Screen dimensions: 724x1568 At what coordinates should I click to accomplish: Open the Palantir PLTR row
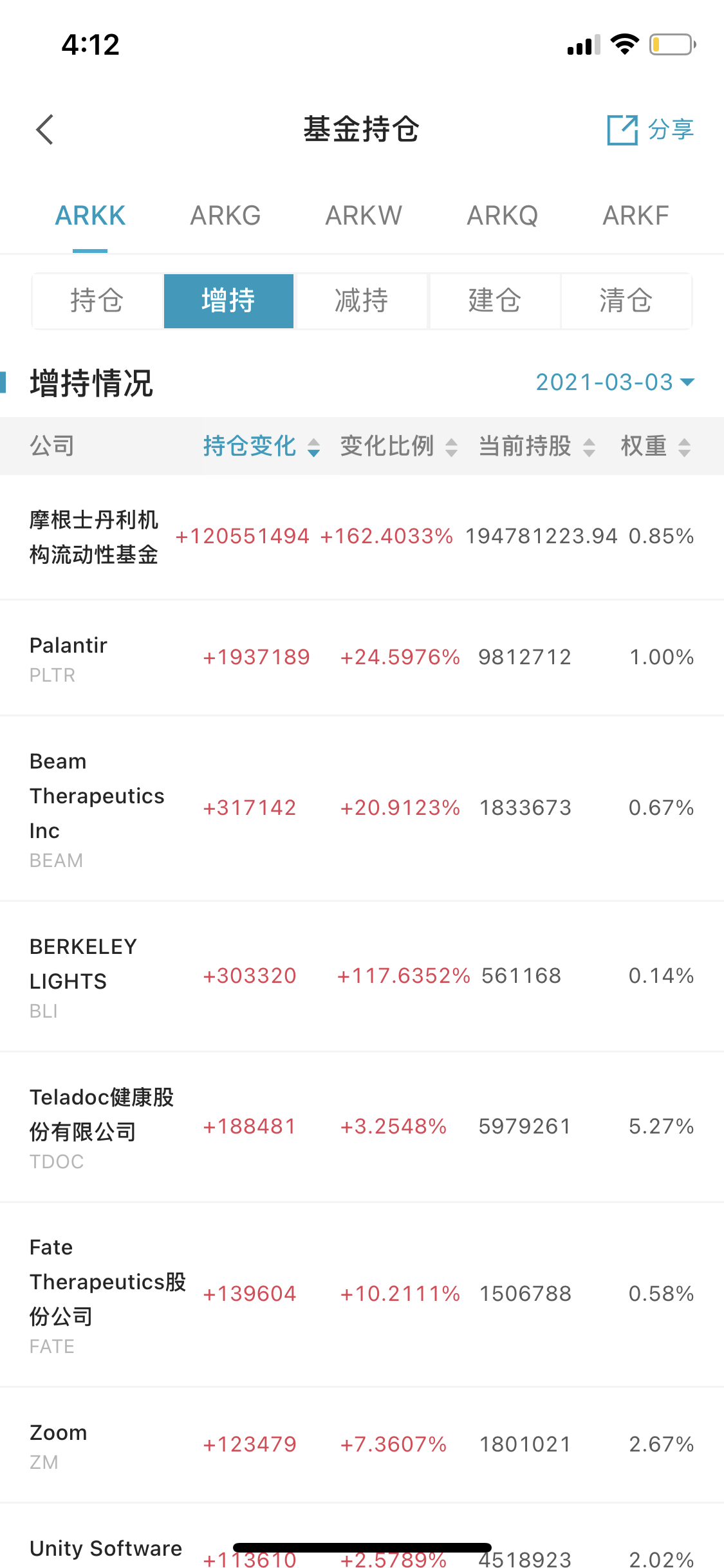362,657
